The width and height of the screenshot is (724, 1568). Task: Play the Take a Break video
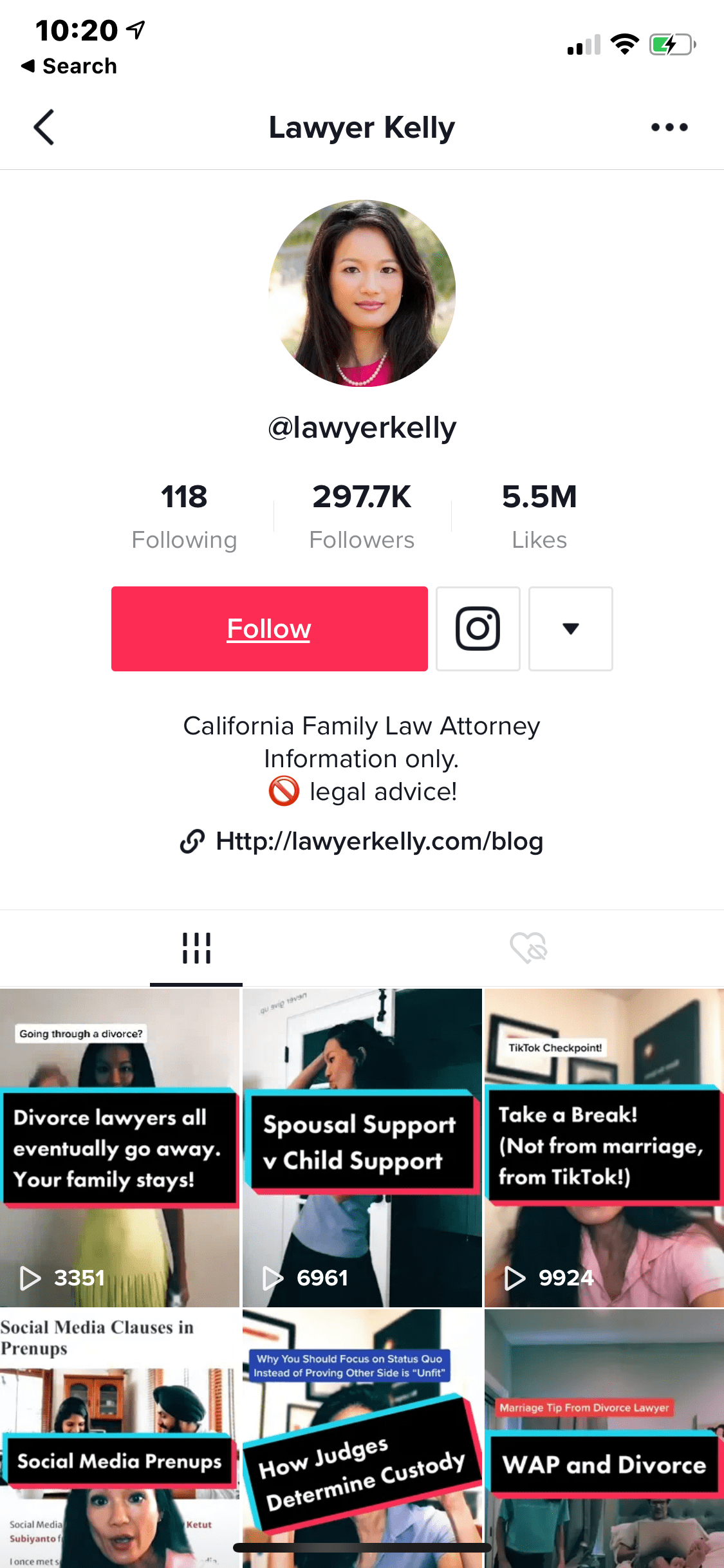604,1148
